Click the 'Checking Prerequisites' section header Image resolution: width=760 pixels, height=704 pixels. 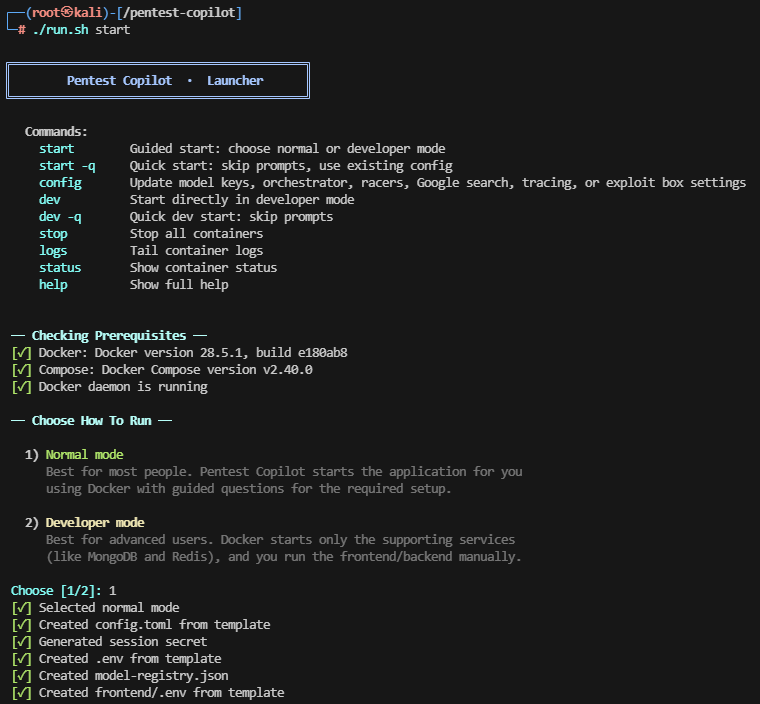click(109, 336)
